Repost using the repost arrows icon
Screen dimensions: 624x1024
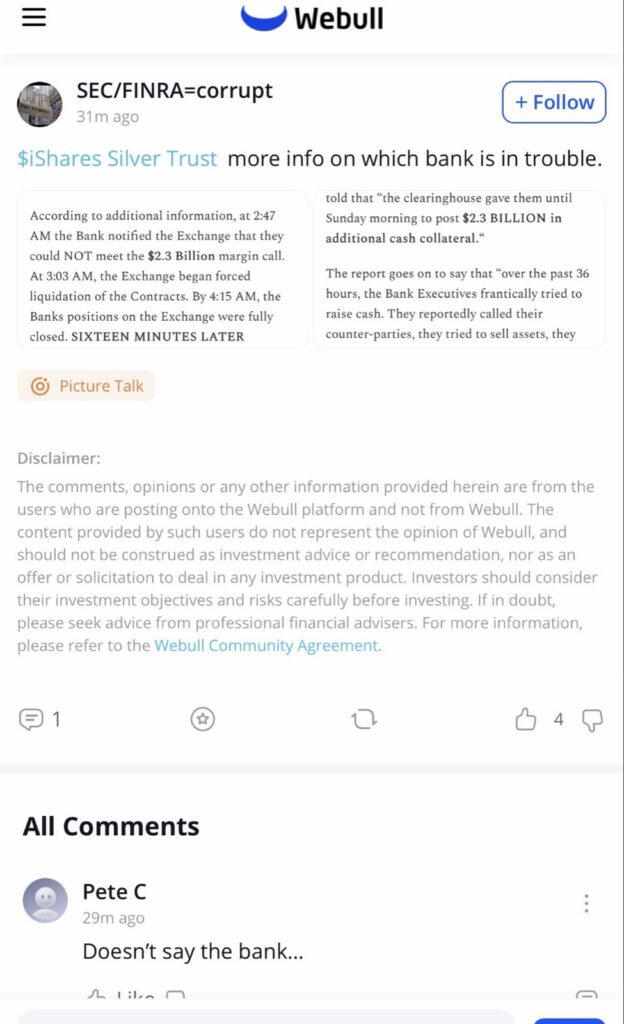pyautogui.click(x=364, y=719)
